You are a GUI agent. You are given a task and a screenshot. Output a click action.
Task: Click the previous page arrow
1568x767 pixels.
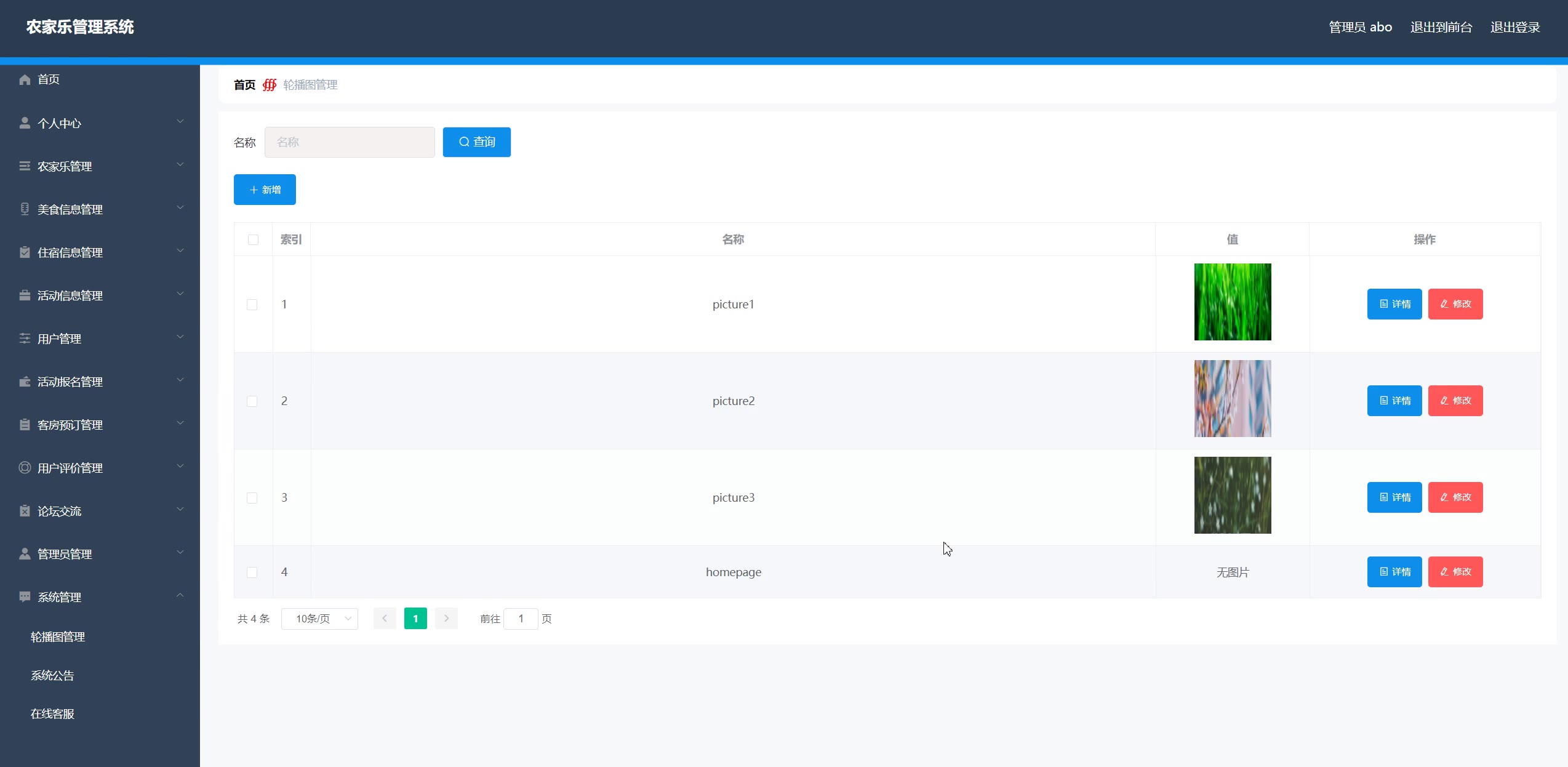point(385,619)
